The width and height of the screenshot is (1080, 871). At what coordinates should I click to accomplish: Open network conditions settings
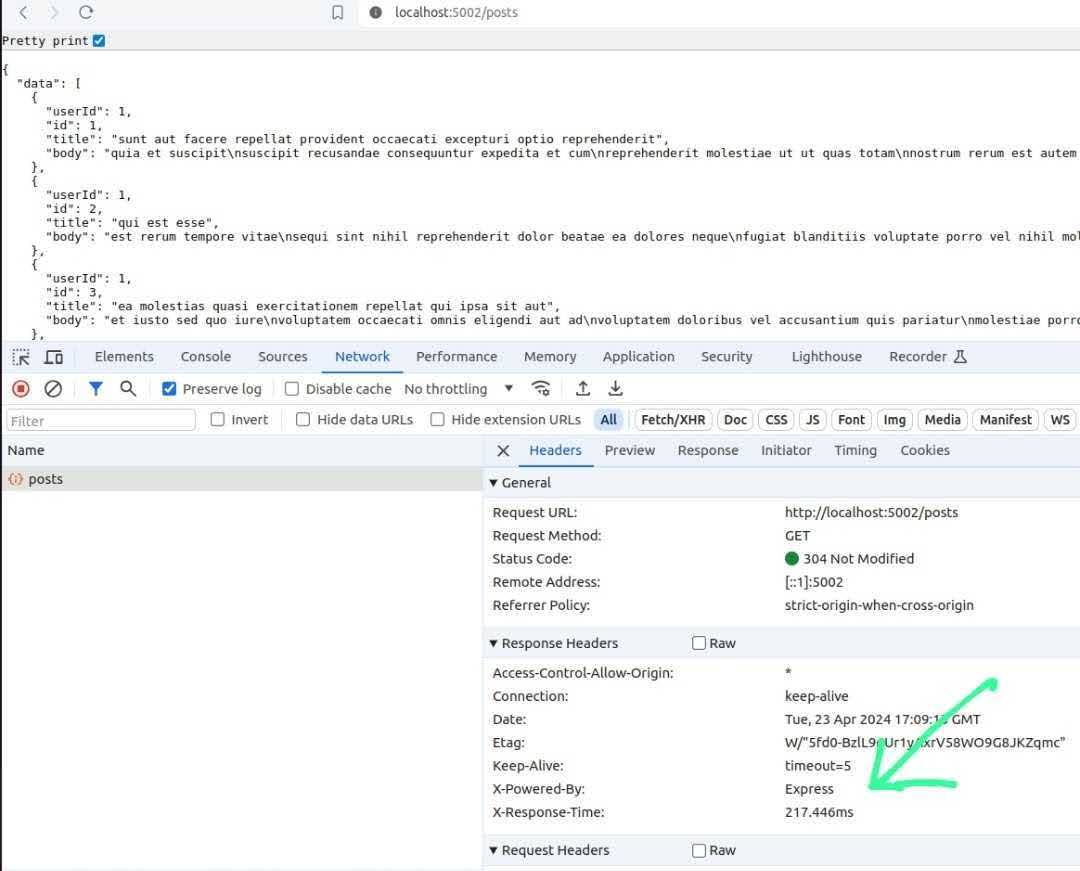(x=541, y=388)
